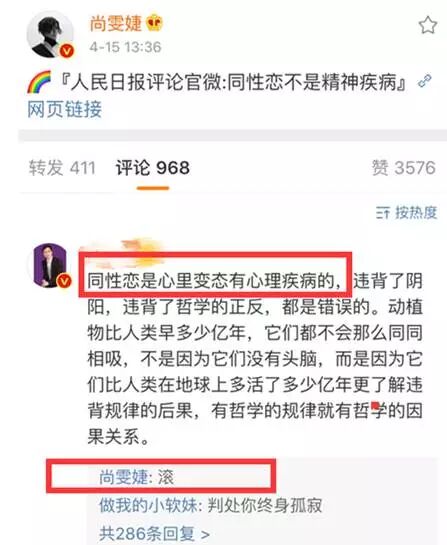Open the post author's profile avatar

(x=50, y=34)
